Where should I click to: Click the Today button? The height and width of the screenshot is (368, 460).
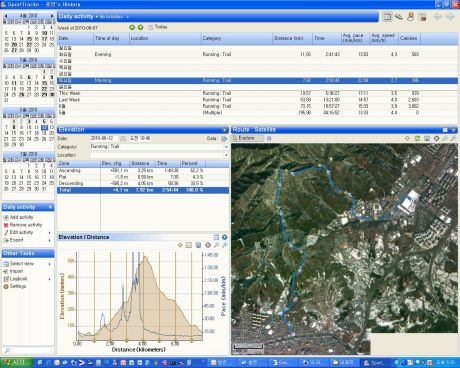(157, 27)
